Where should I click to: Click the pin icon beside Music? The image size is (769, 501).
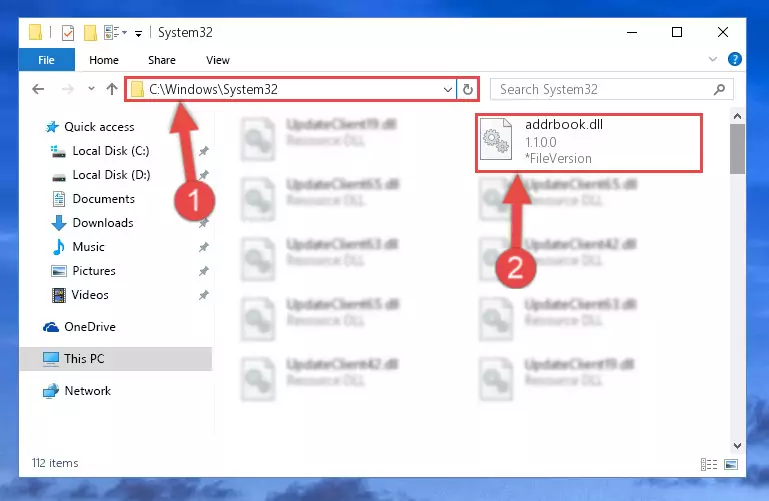204,247
